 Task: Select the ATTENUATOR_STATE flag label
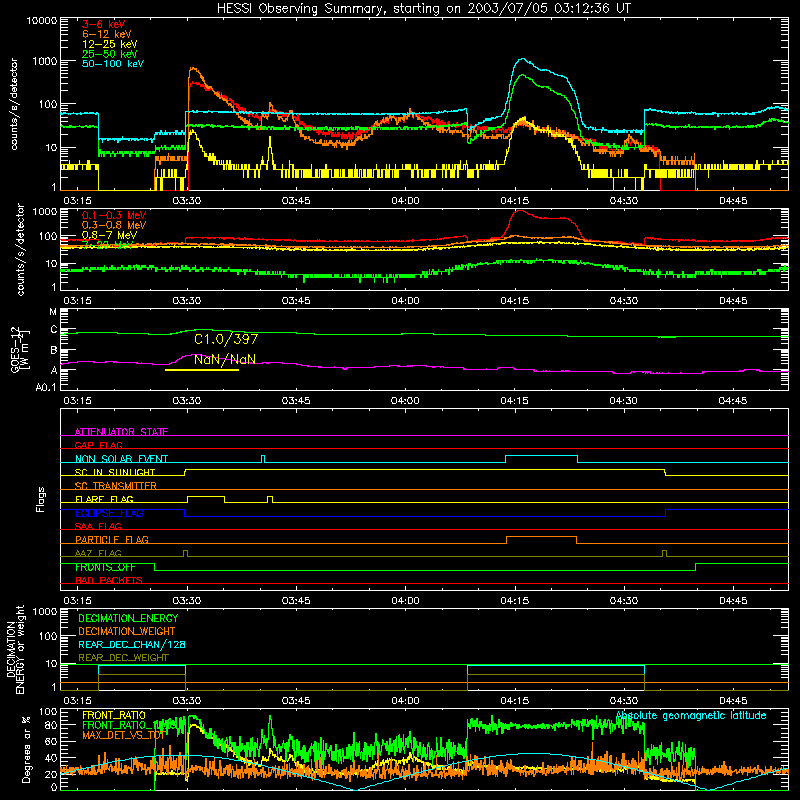(121, 432)
